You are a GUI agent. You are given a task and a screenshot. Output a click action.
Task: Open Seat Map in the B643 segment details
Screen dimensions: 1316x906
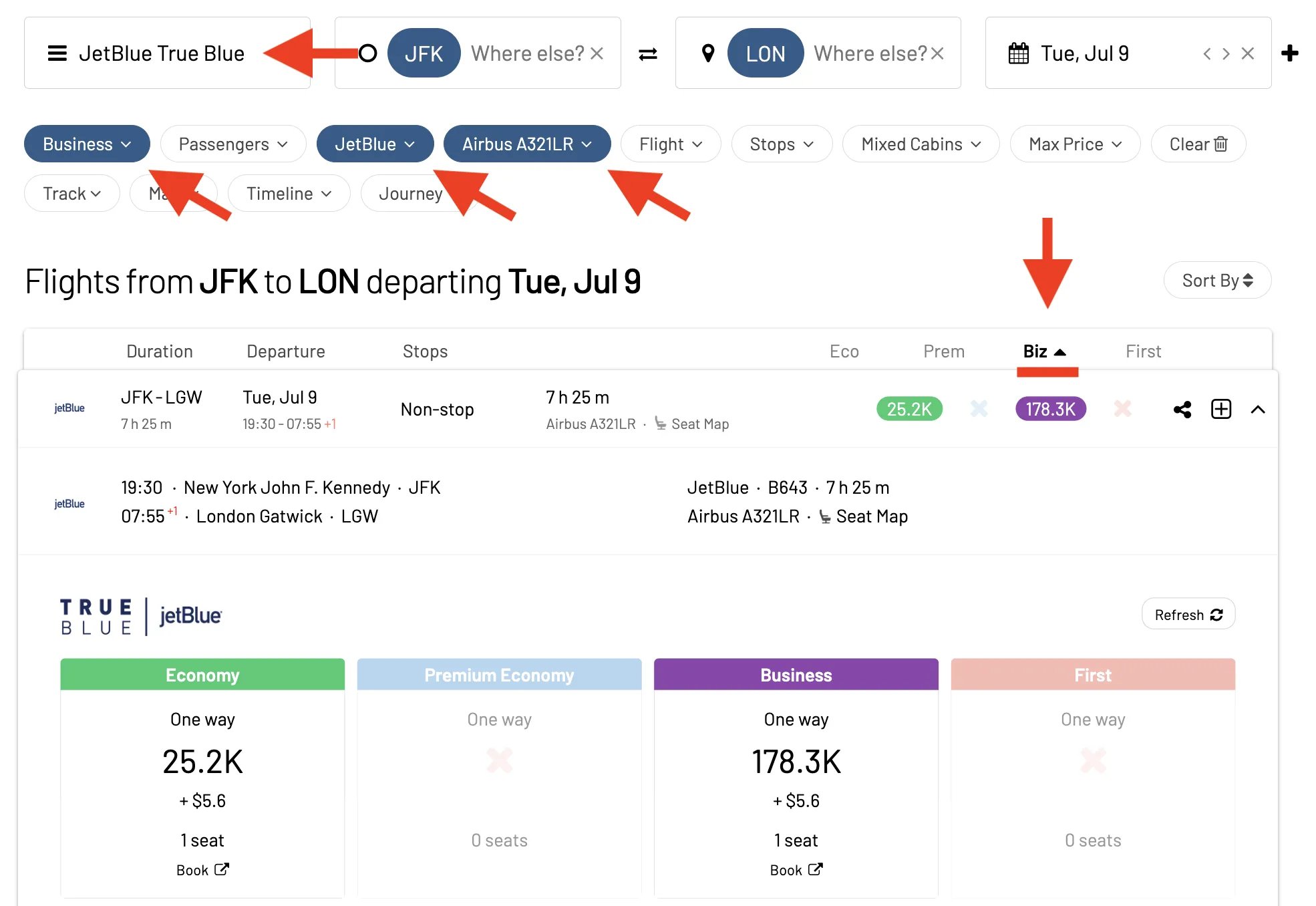(864, 516)
